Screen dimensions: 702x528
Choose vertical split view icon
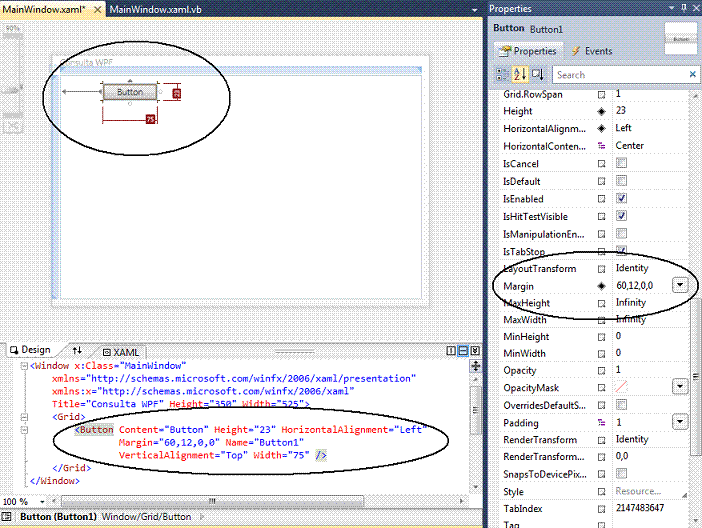coord(451,351)
